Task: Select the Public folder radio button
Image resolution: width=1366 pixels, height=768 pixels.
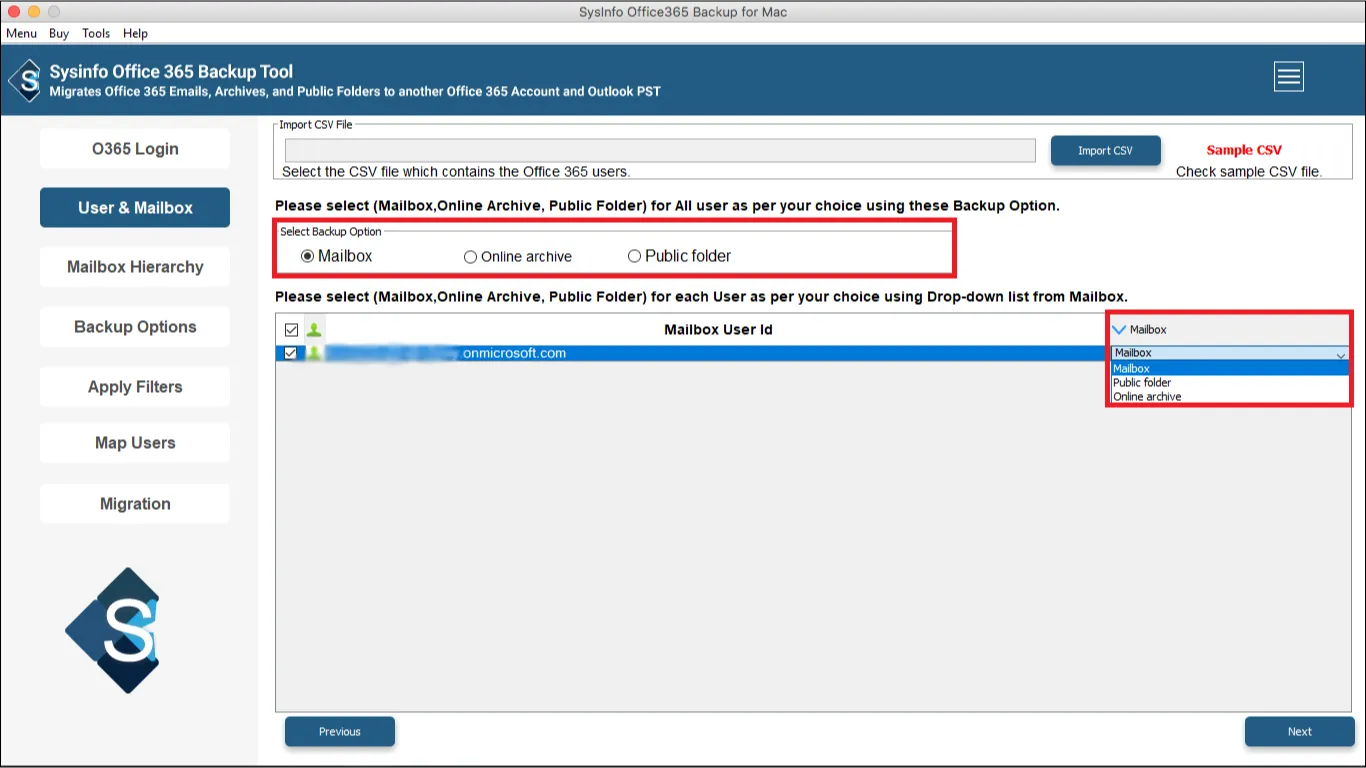Action: pyautogui.click(x=634, y=256)
